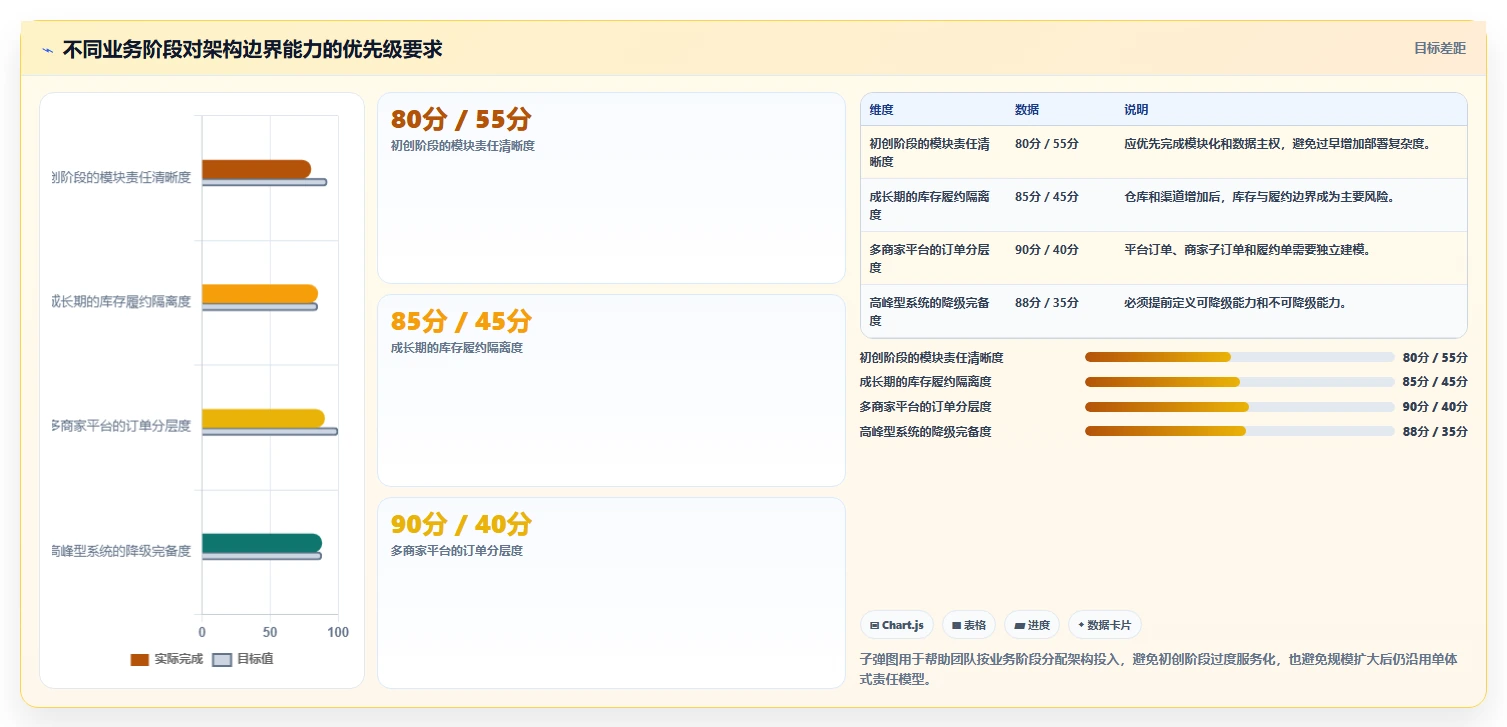Toggle 实际完成 legend swatch in chart
This screenshot has width=1507, height=727.
139,660
